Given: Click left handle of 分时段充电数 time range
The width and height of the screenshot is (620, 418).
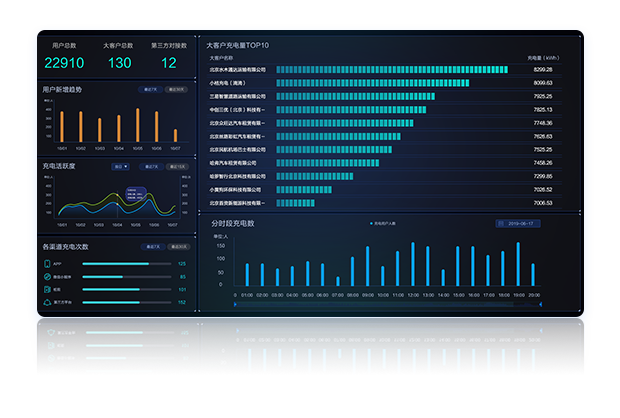Looking at the screenshot, I should 237,305.
